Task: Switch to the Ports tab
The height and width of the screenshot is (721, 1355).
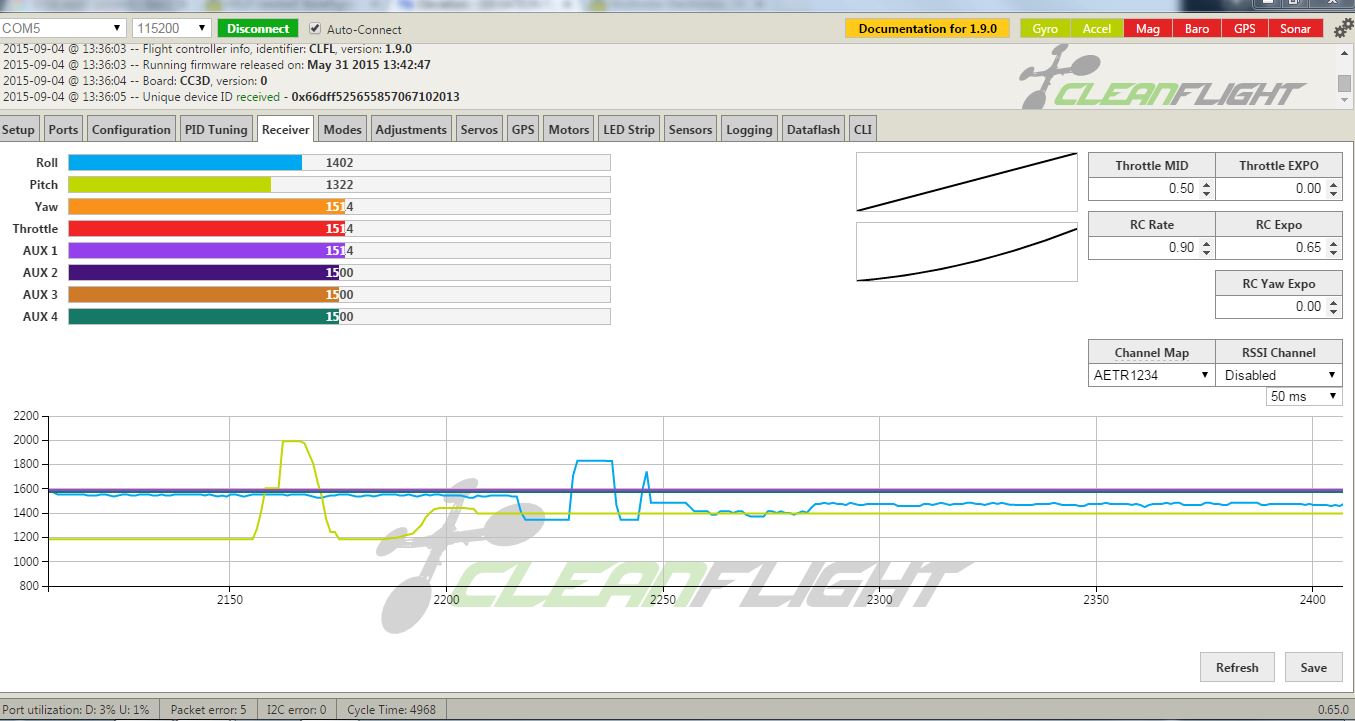Action: pyautogui.click(x=63, y=129)
